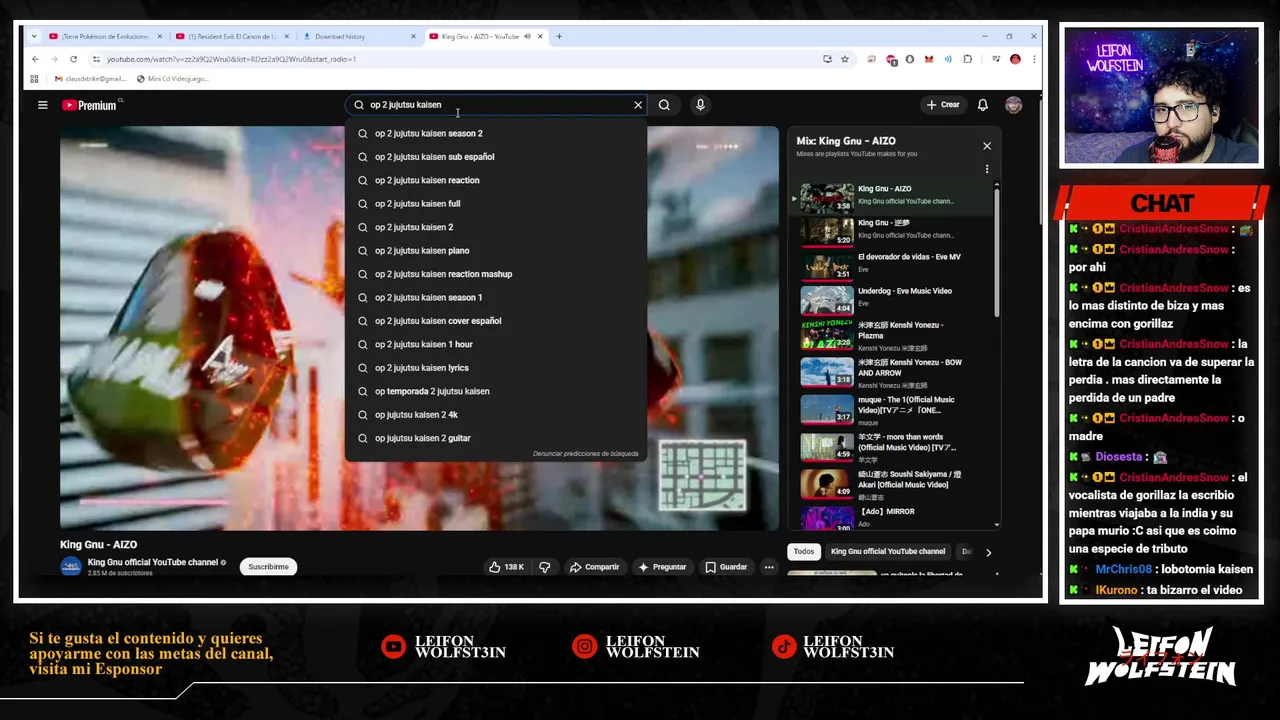Viewport: 1280px width, 720px height.
Task: Open more actions ellipsis beside Guardar
Action: click(x=769, y=567)
